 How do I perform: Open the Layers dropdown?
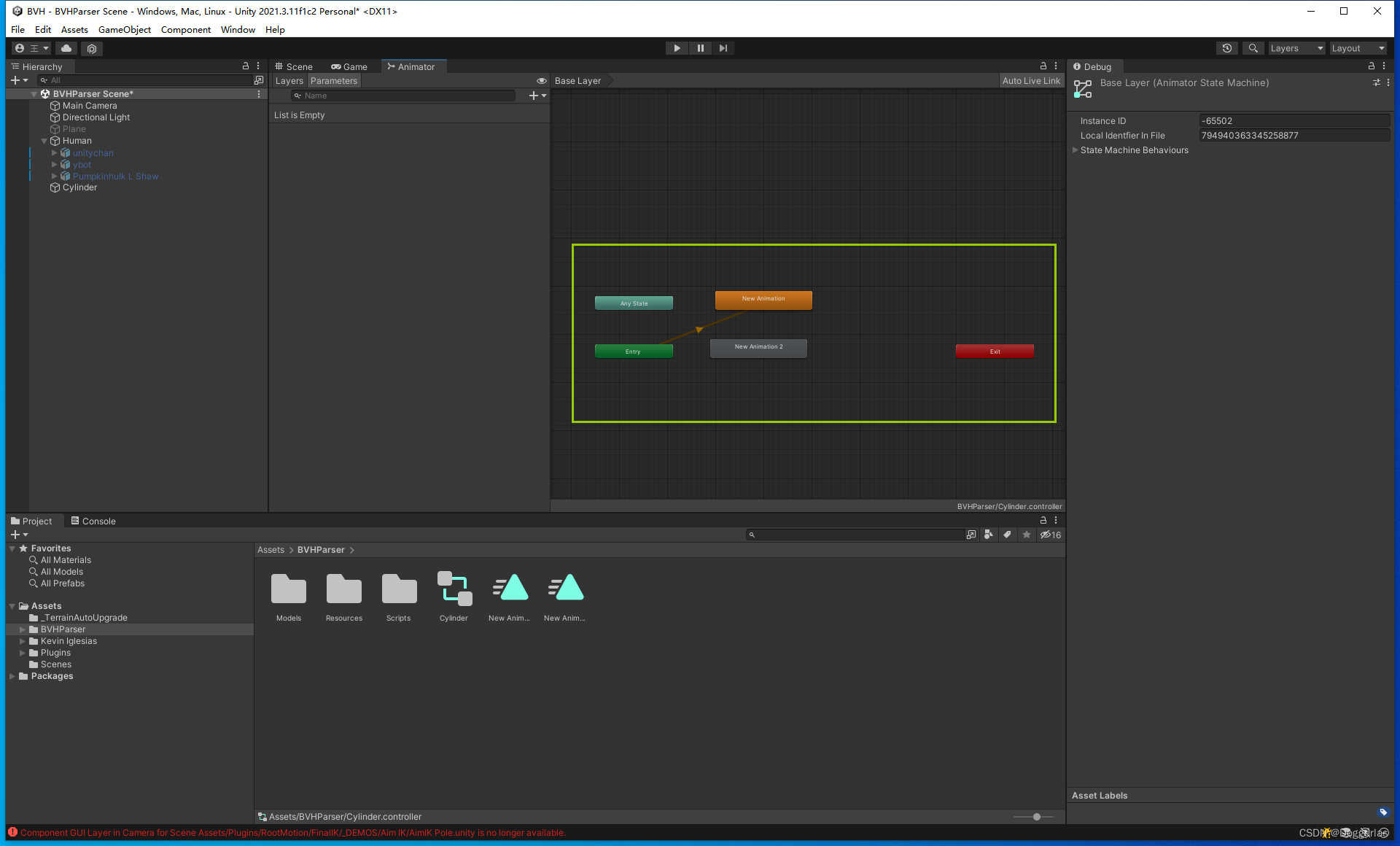click(1296, 48)
